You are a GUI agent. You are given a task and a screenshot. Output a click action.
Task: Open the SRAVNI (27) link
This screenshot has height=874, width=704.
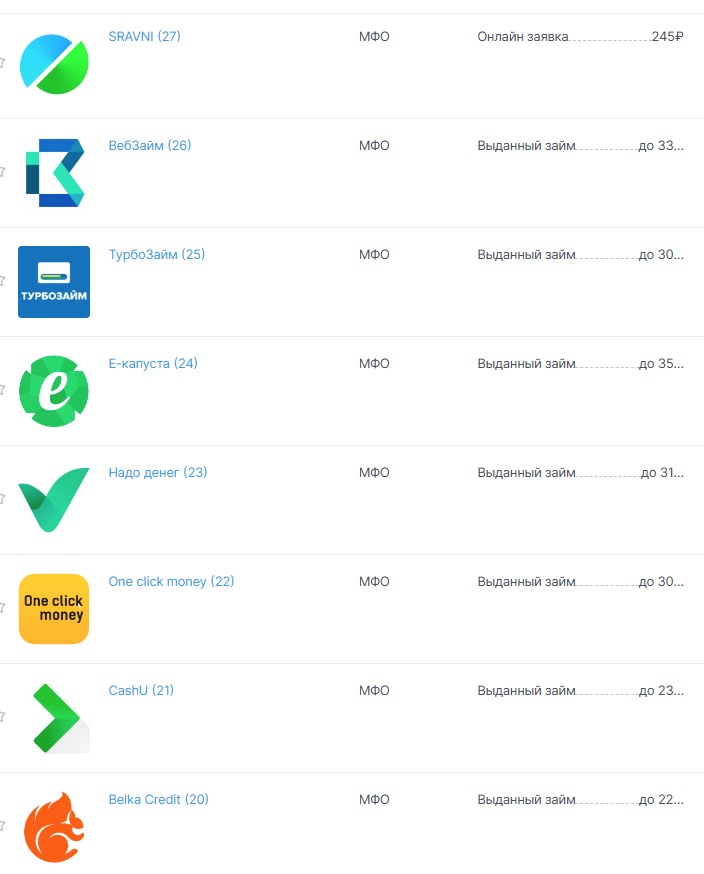[x=144, y=36]
